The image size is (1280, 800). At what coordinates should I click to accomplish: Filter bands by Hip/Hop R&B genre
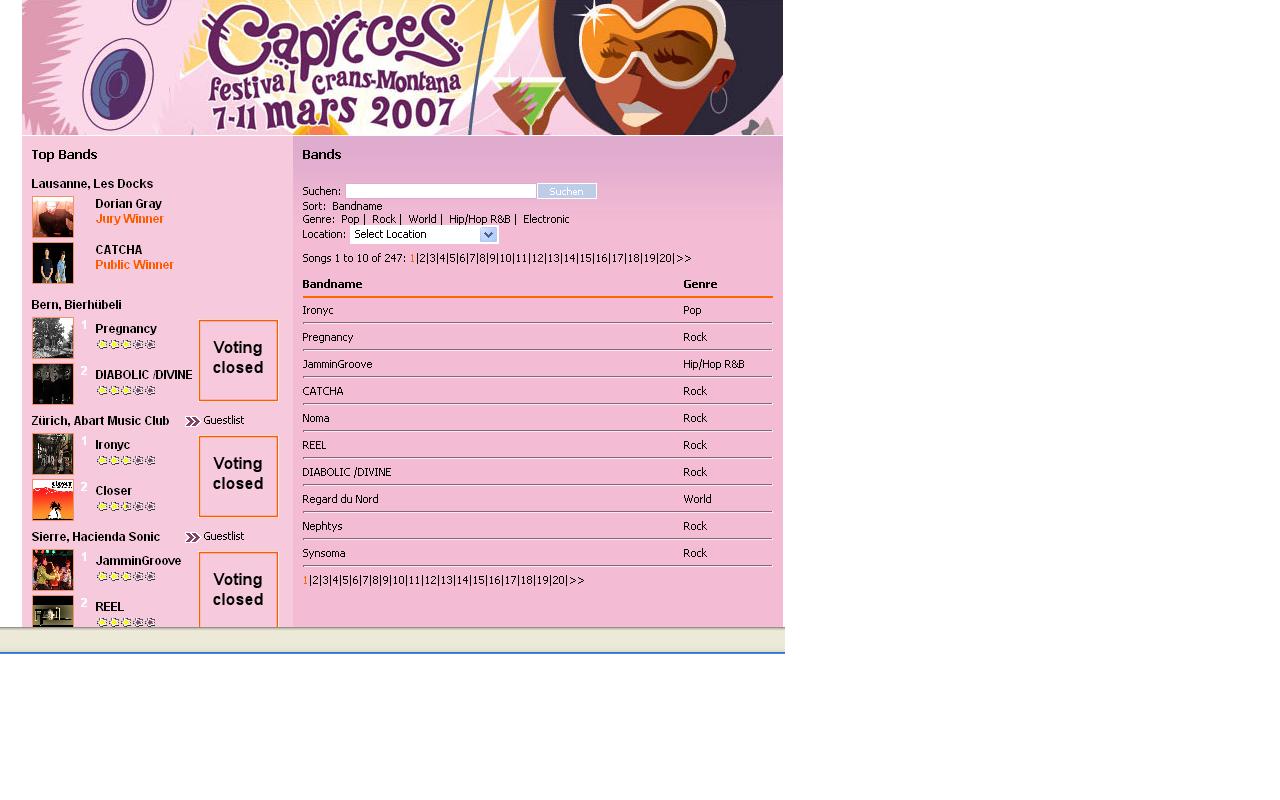[479, 219]
